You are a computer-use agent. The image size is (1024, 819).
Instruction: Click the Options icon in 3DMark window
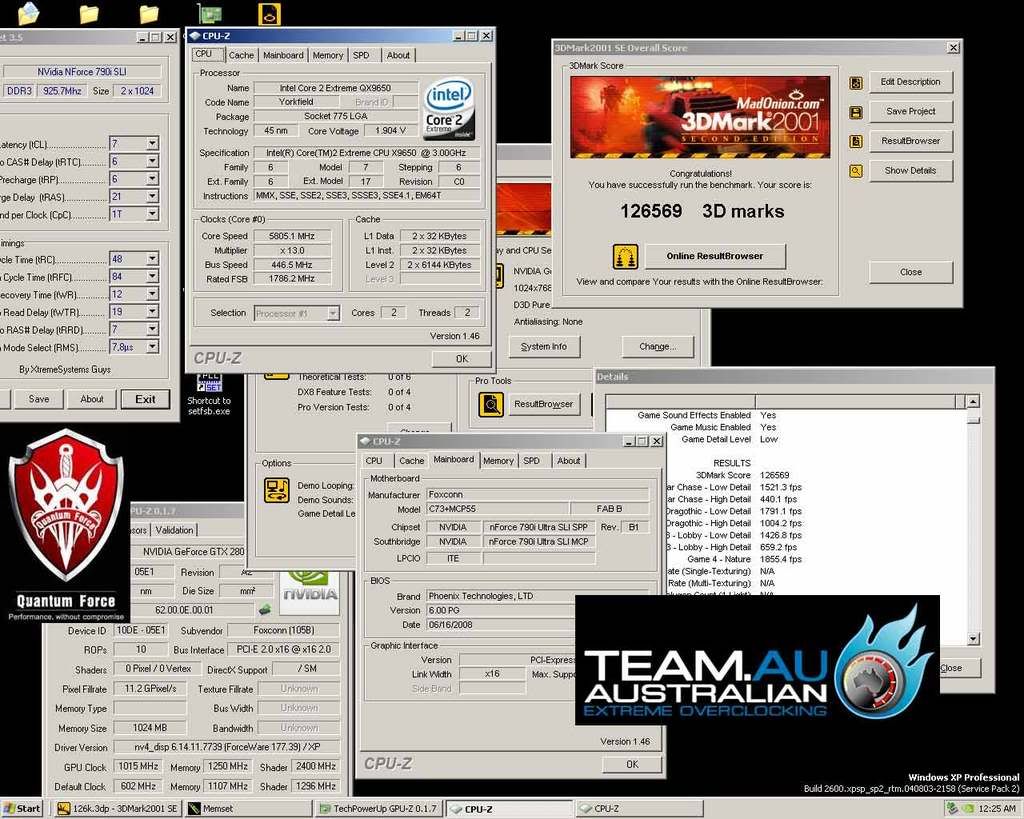click(276, 490)
